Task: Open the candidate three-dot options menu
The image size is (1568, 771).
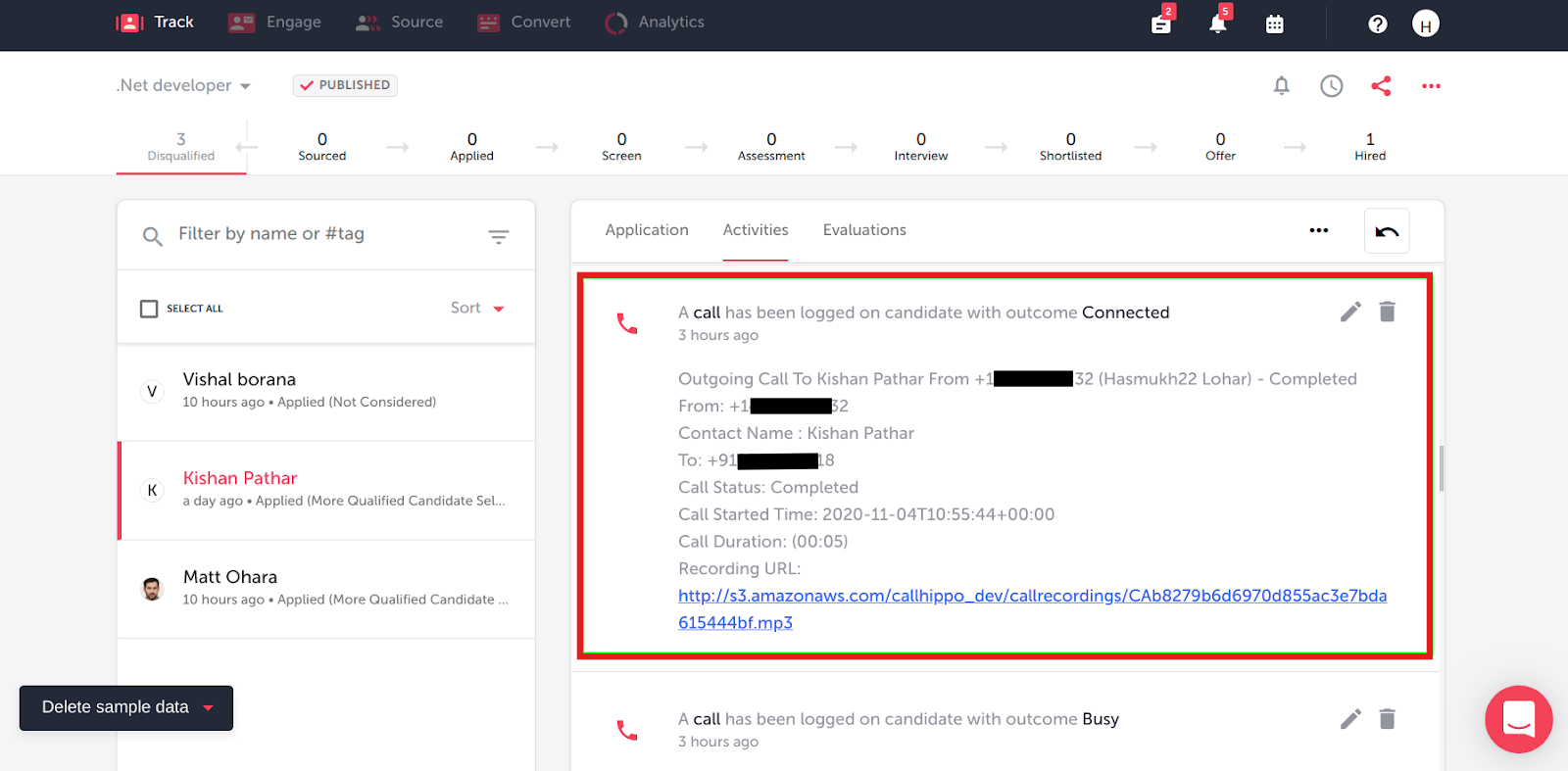Action: (x=1319, y=230)
